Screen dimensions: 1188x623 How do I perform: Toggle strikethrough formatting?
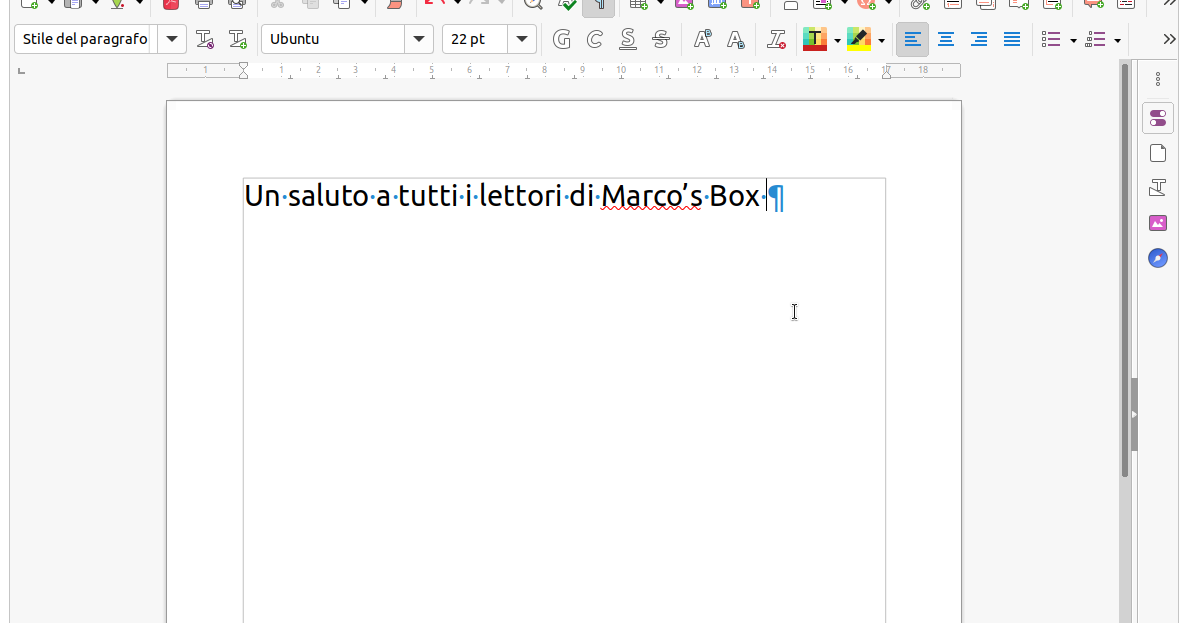(659, 39)
